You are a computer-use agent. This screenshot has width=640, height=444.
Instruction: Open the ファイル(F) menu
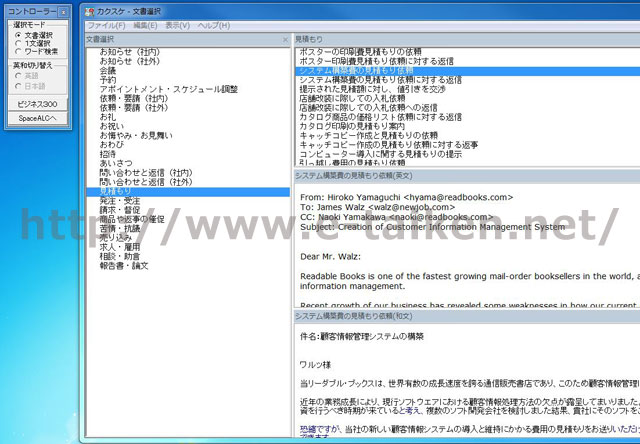click(106, 24)
